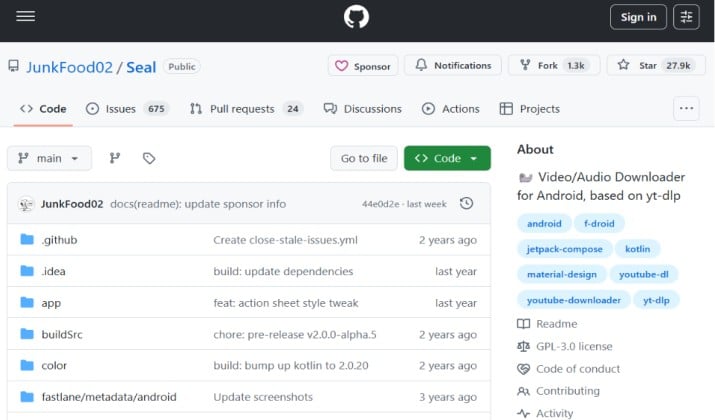
Task: Open the Discussions tab
Action: point(363,109)
